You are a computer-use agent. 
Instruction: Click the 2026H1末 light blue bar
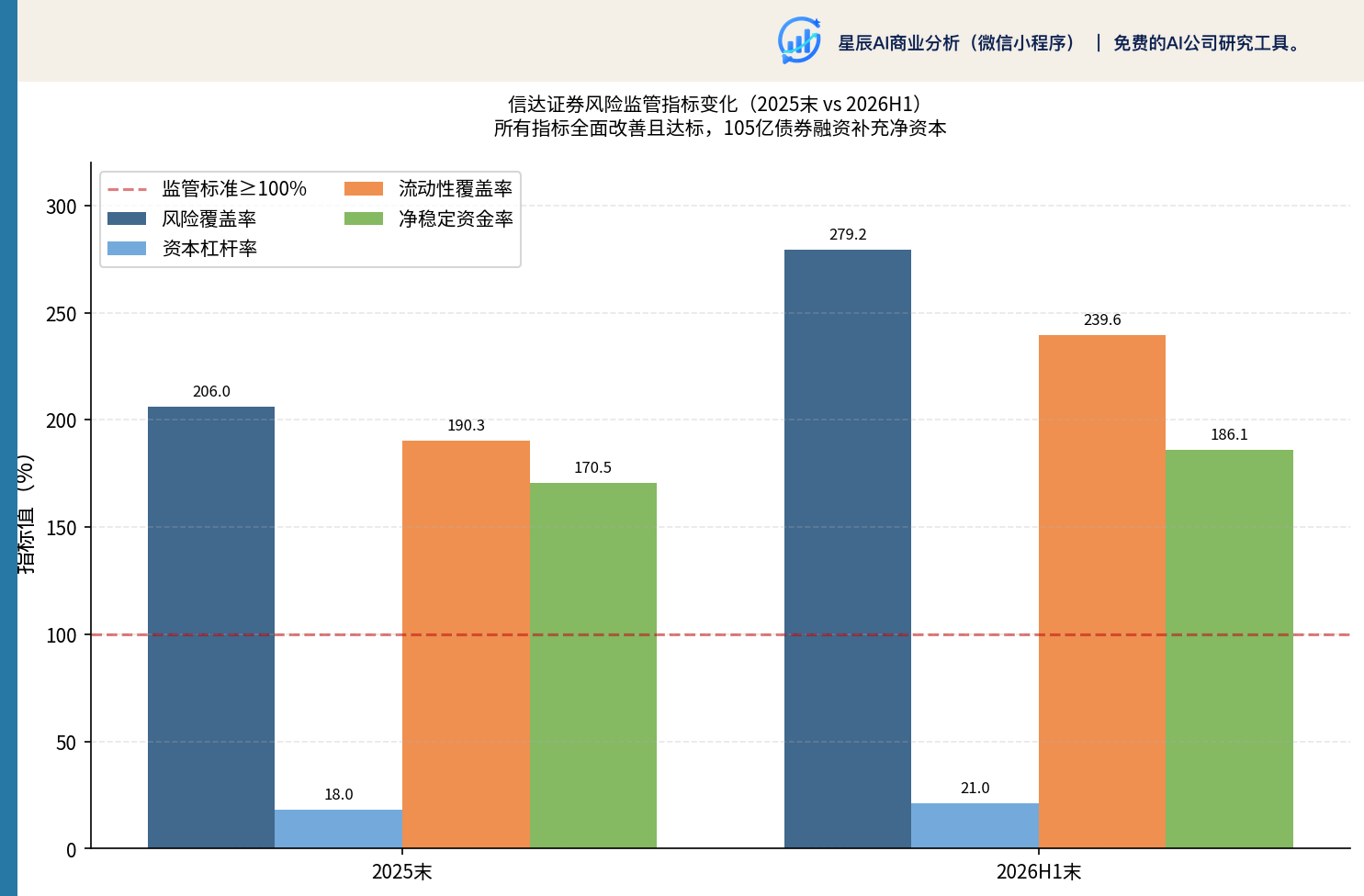coord(975,825)
